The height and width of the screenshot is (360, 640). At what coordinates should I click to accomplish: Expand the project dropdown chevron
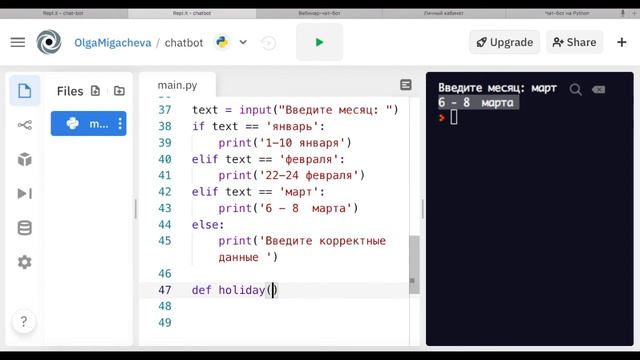click(x=243, y=42)
